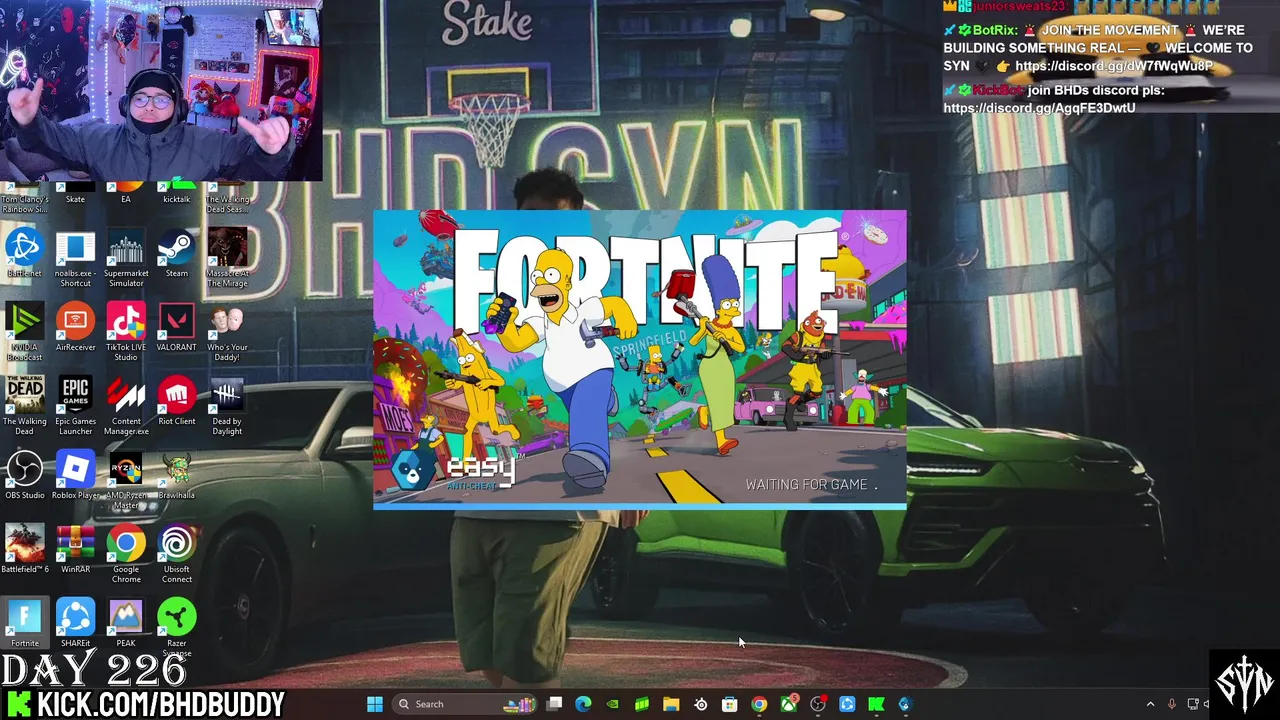Open the Google Chrome desktop icon

tap(126, 554)
